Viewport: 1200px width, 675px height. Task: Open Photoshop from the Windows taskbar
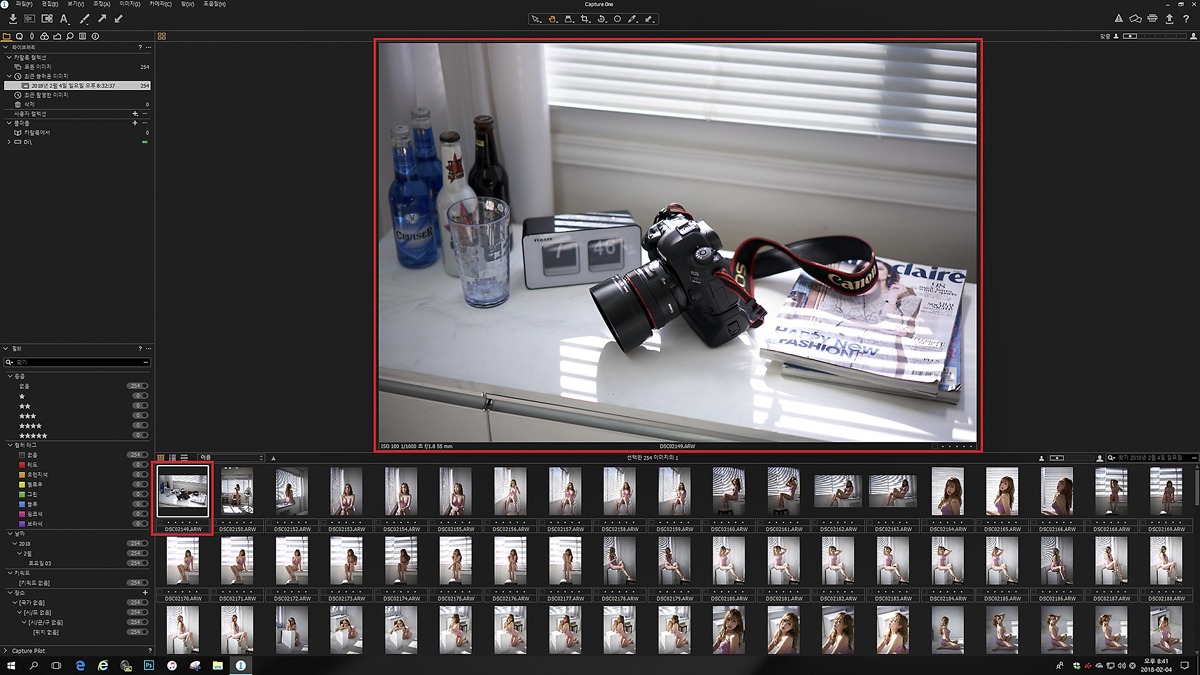149,665
